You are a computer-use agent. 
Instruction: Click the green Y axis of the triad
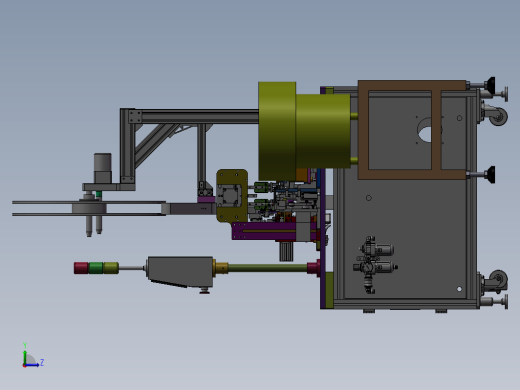point(25,356)
